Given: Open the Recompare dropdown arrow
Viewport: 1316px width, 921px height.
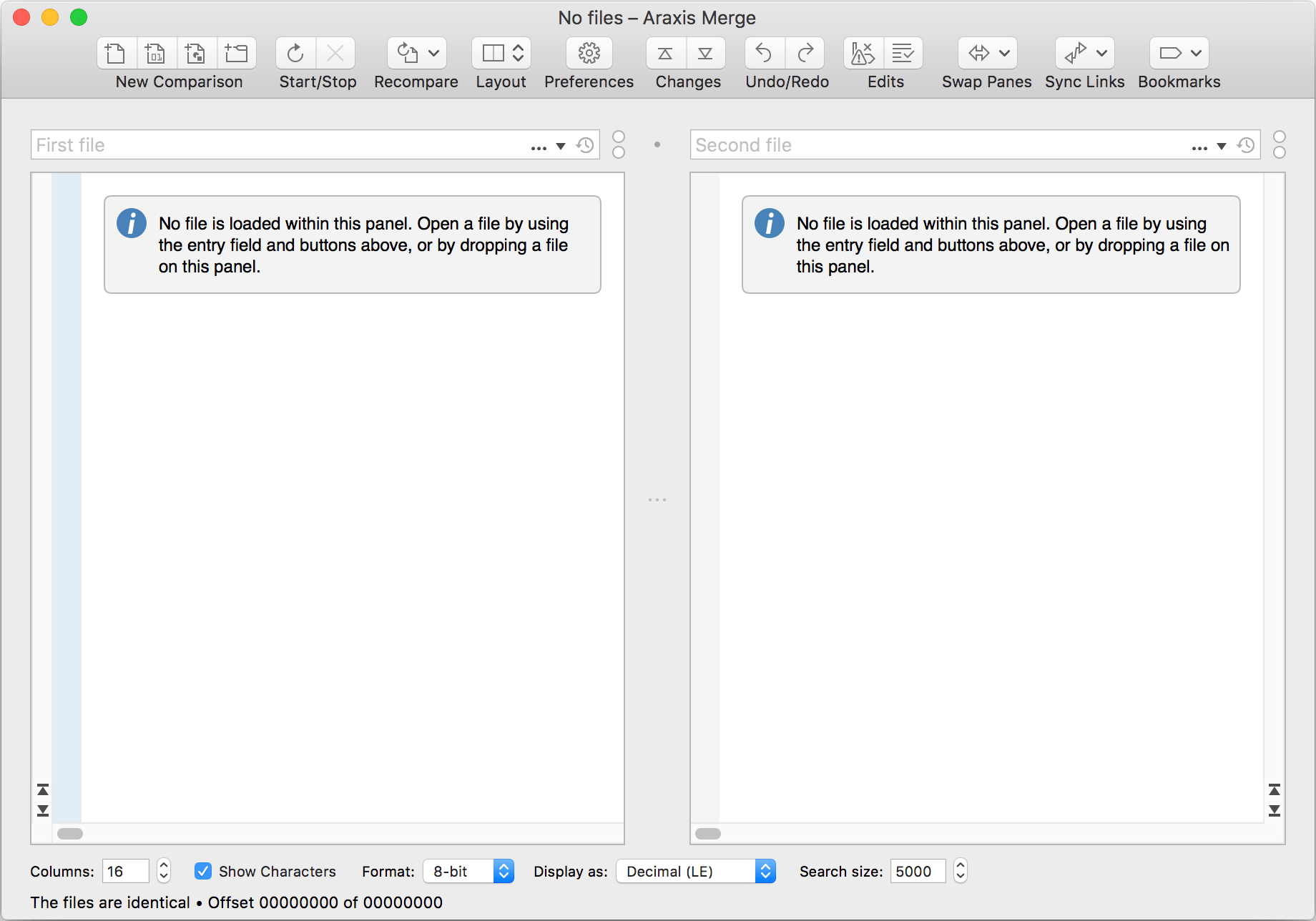Looking at the screenshot, I should pos(435,53).
